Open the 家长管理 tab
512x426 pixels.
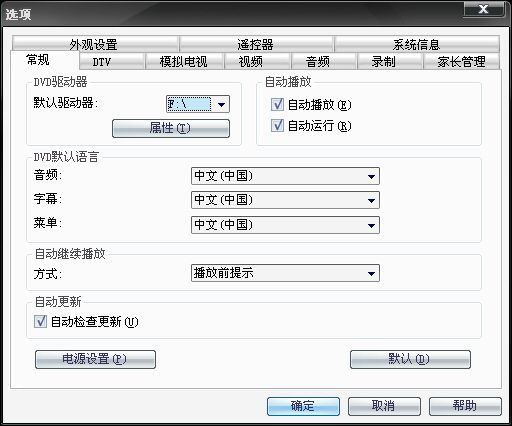(461, 61)
